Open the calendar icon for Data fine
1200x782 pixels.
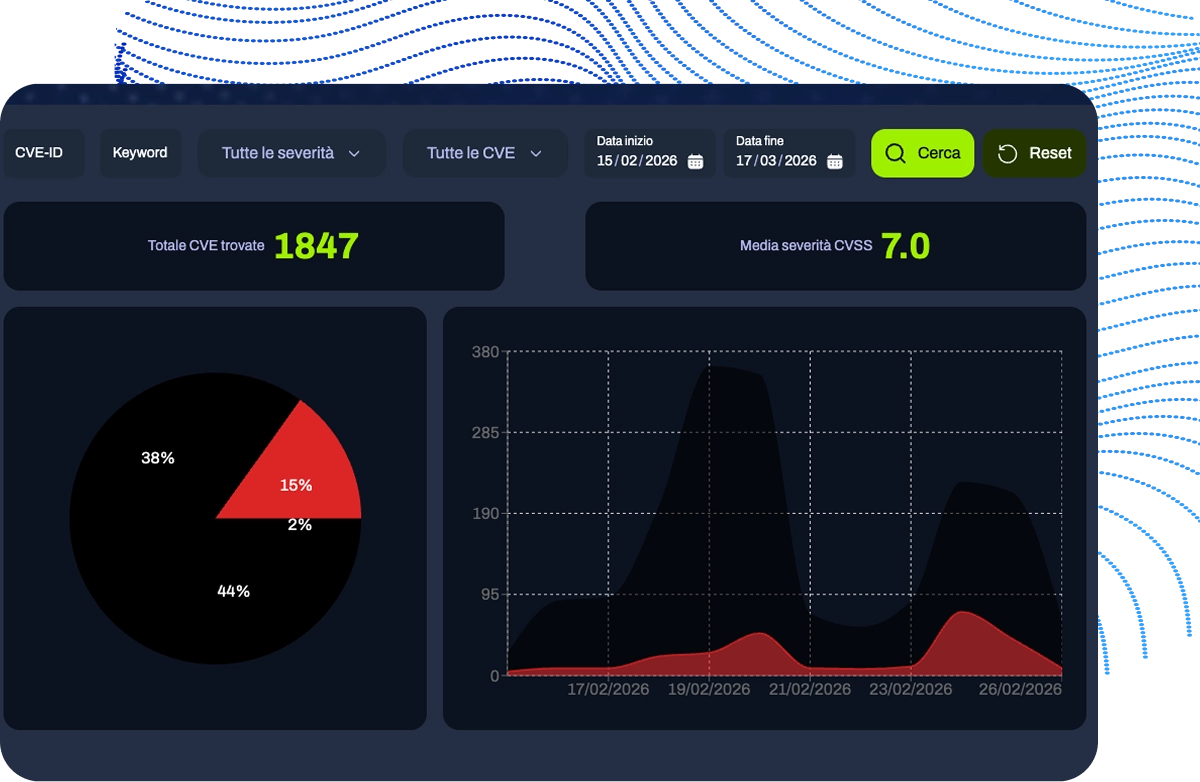(834, 161)
